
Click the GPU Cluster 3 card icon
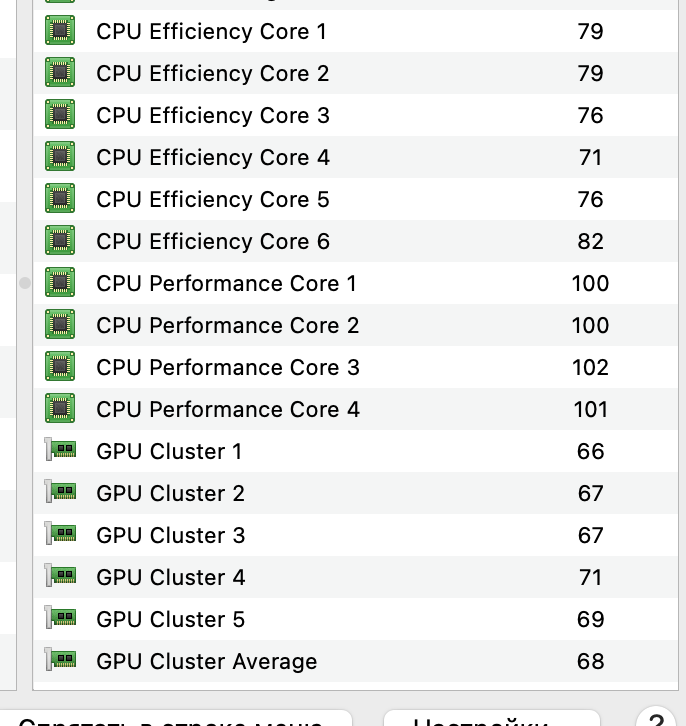coord(60,534)
